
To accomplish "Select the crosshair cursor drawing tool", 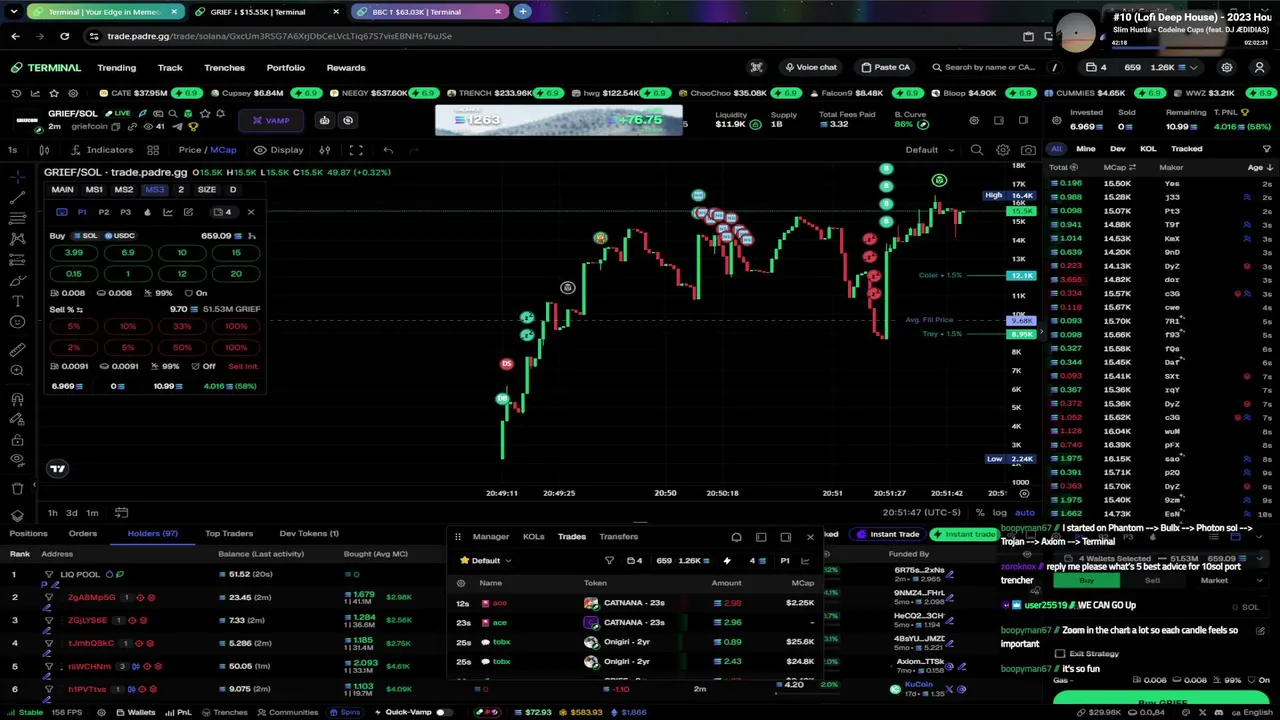I will coord(17,176).
